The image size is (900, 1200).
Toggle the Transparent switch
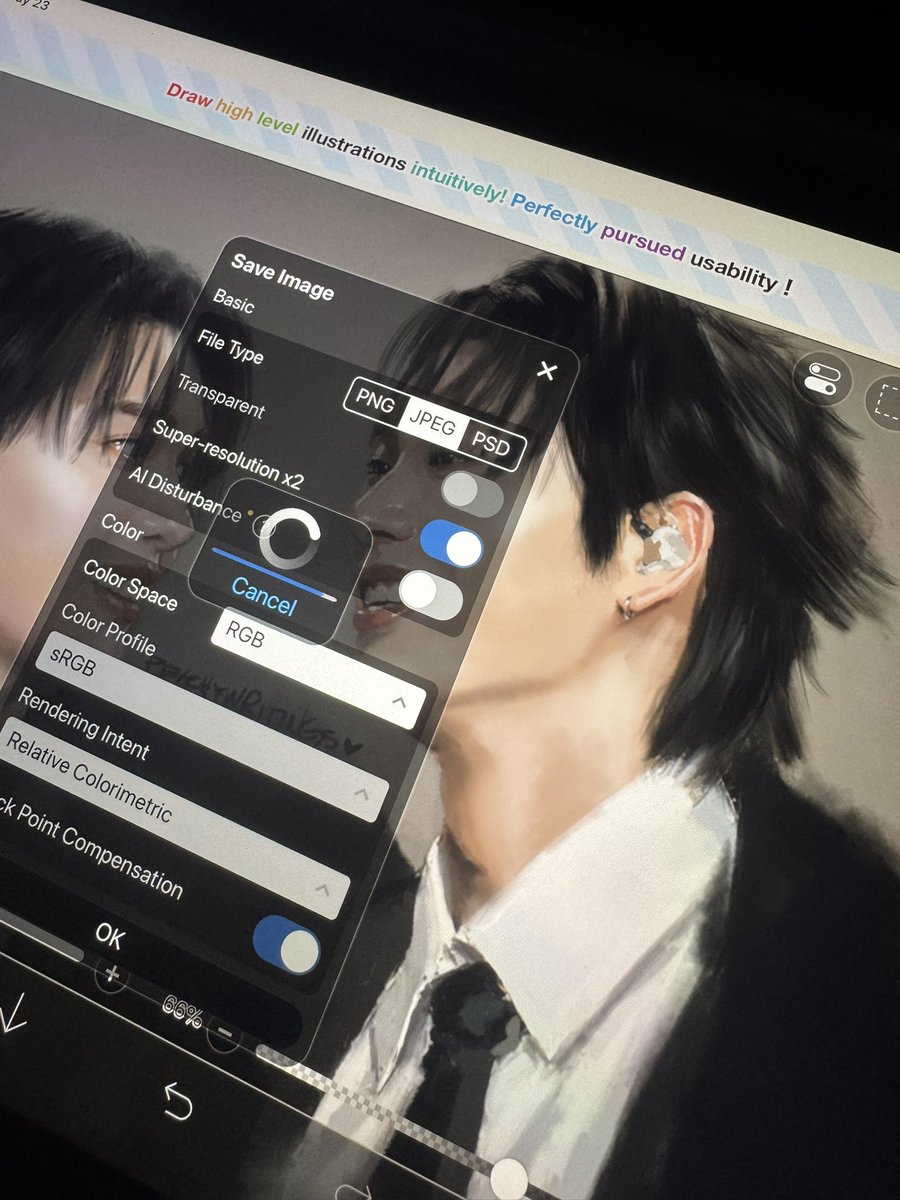pos(473,494)
